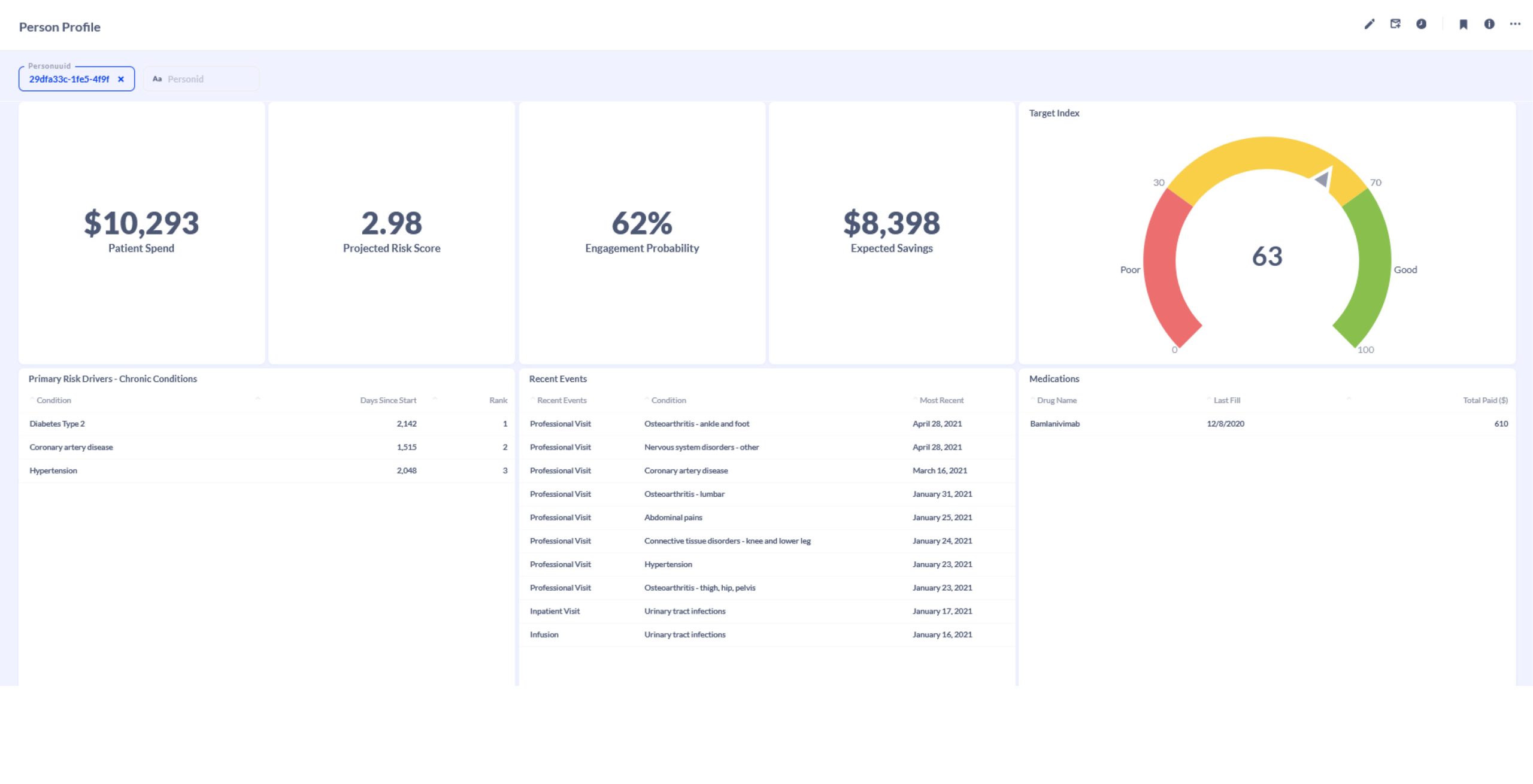1533x784 pixels.
Task: Sort by Drug Name column header
Action: coord(1057,400)
